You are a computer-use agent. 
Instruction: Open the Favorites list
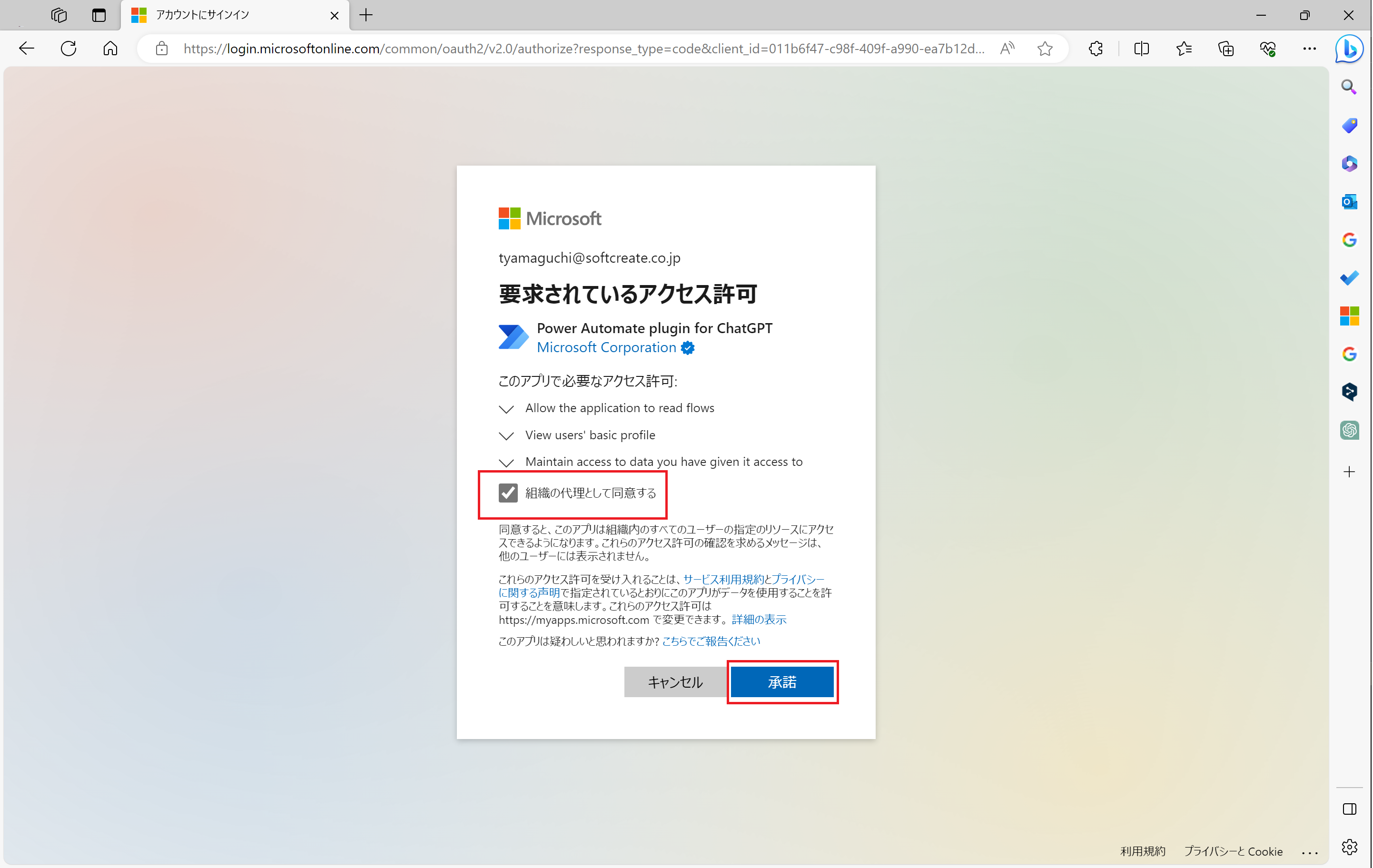pos(1184,49)
